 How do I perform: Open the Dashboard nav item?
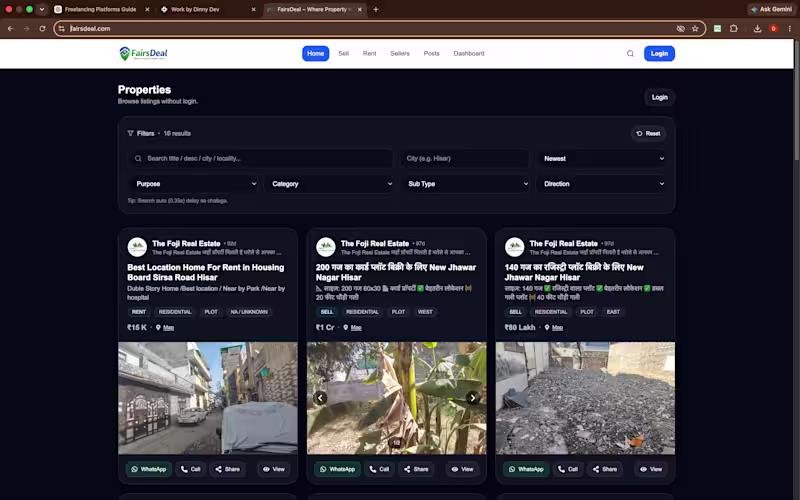[x=469, y=54]
